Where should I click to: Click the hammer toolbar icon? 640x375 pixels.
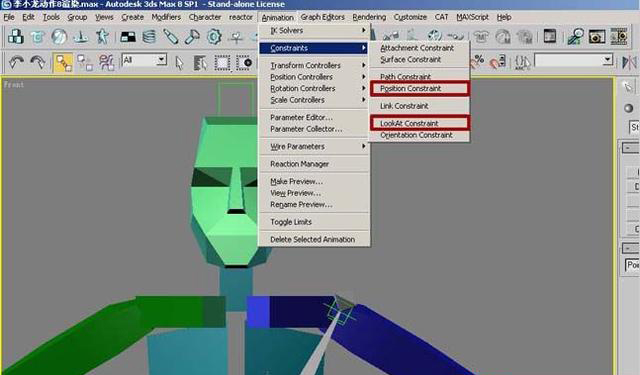click(192, 37)
